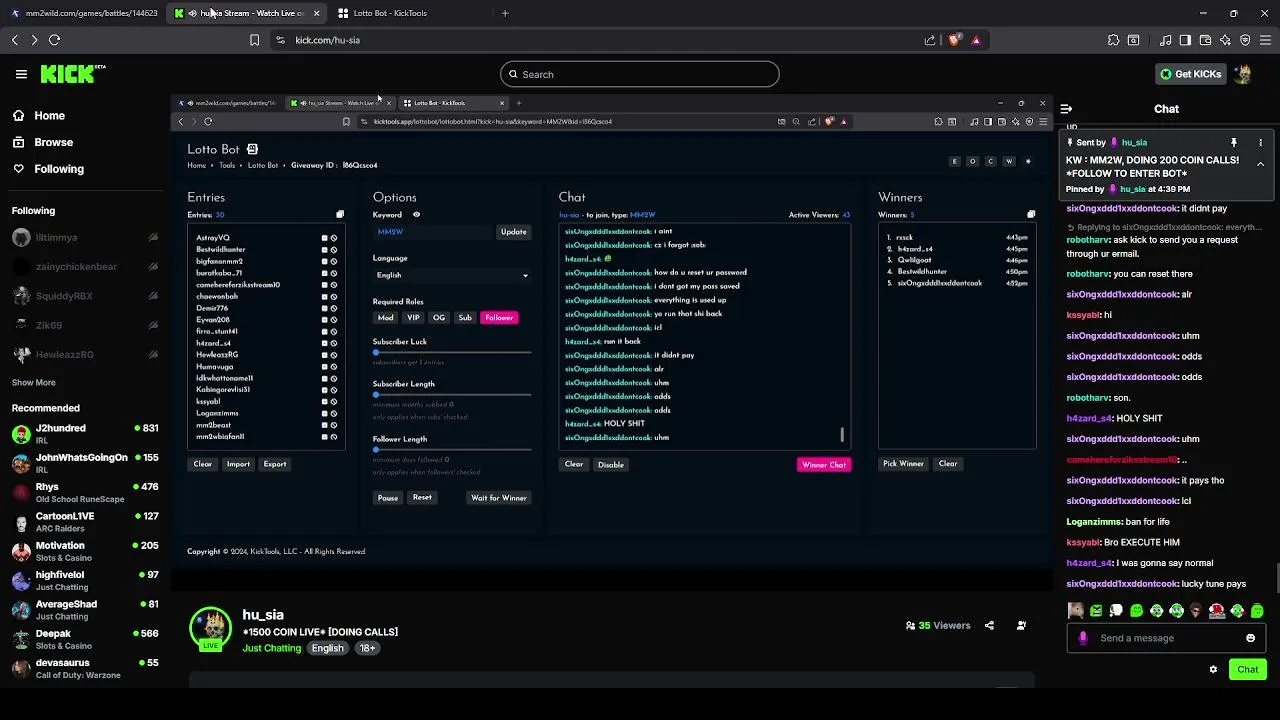Collapse the Kick chat panel arrow icon
The image size is (1280, 720).
point(1066,109)
